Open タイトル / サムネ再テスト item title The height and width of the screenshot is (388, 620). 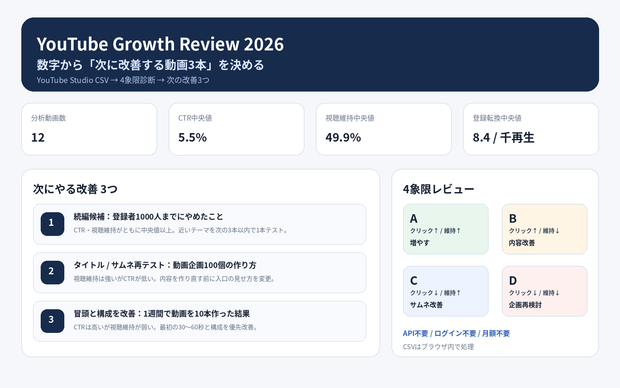[x=165, y=265]
